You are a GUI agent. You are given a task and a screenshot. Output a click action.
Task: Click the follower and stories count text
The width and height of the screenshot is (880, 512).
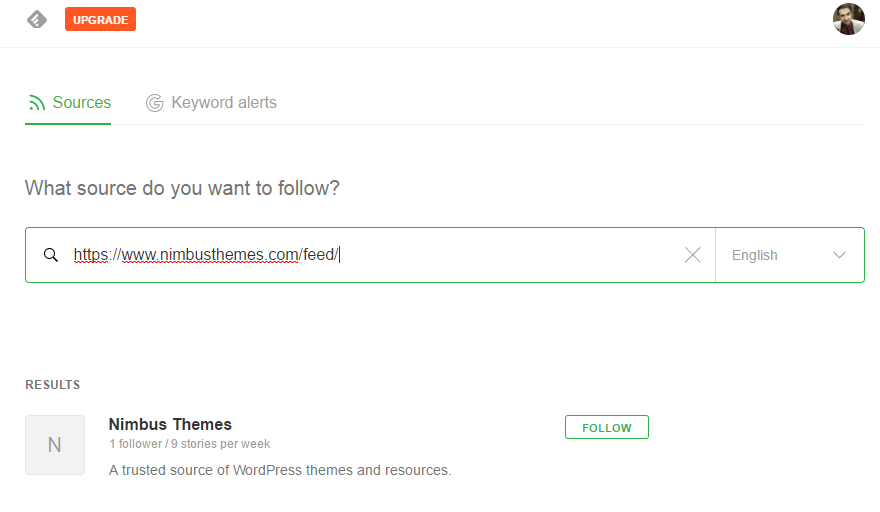click(x=190, y=444)
